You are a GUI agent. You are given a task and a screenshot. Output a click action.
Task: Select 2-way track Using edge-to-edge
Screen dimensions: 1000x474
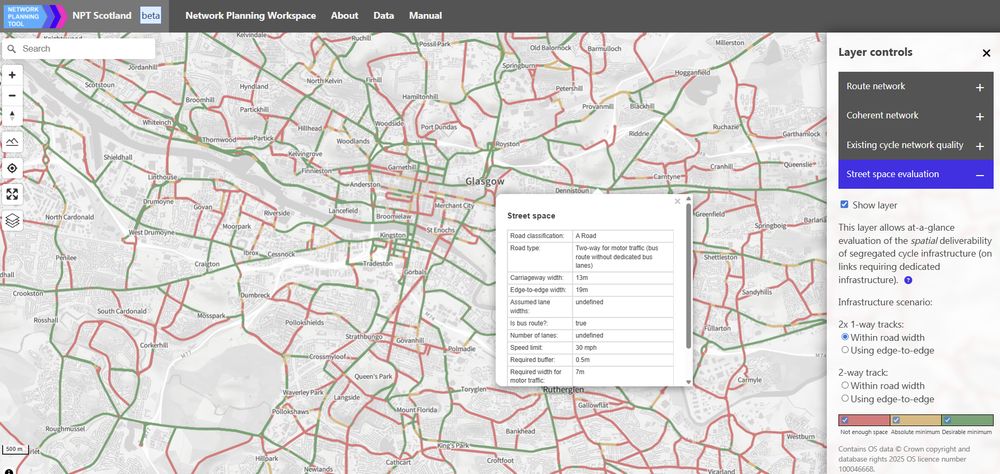(x=845, y=398)
